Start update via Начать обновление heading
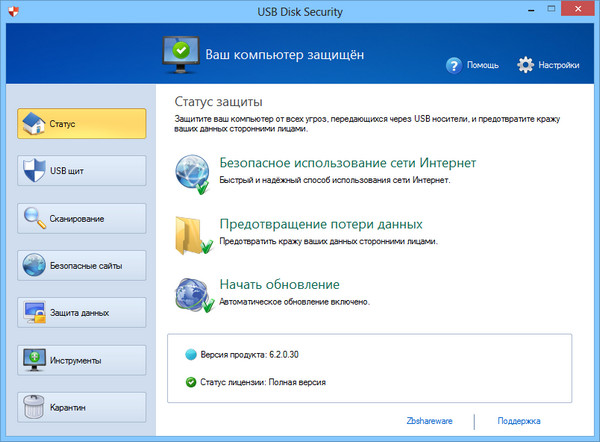Viewport: 600px width, 442px height. tap(279, 284)
